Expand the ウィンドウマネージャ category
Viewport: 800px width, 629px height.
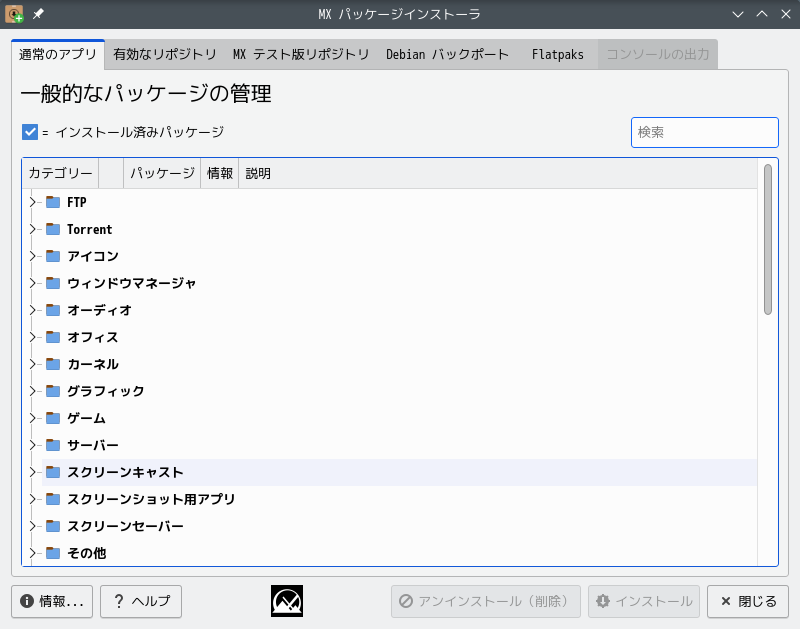tap(33, 283)
